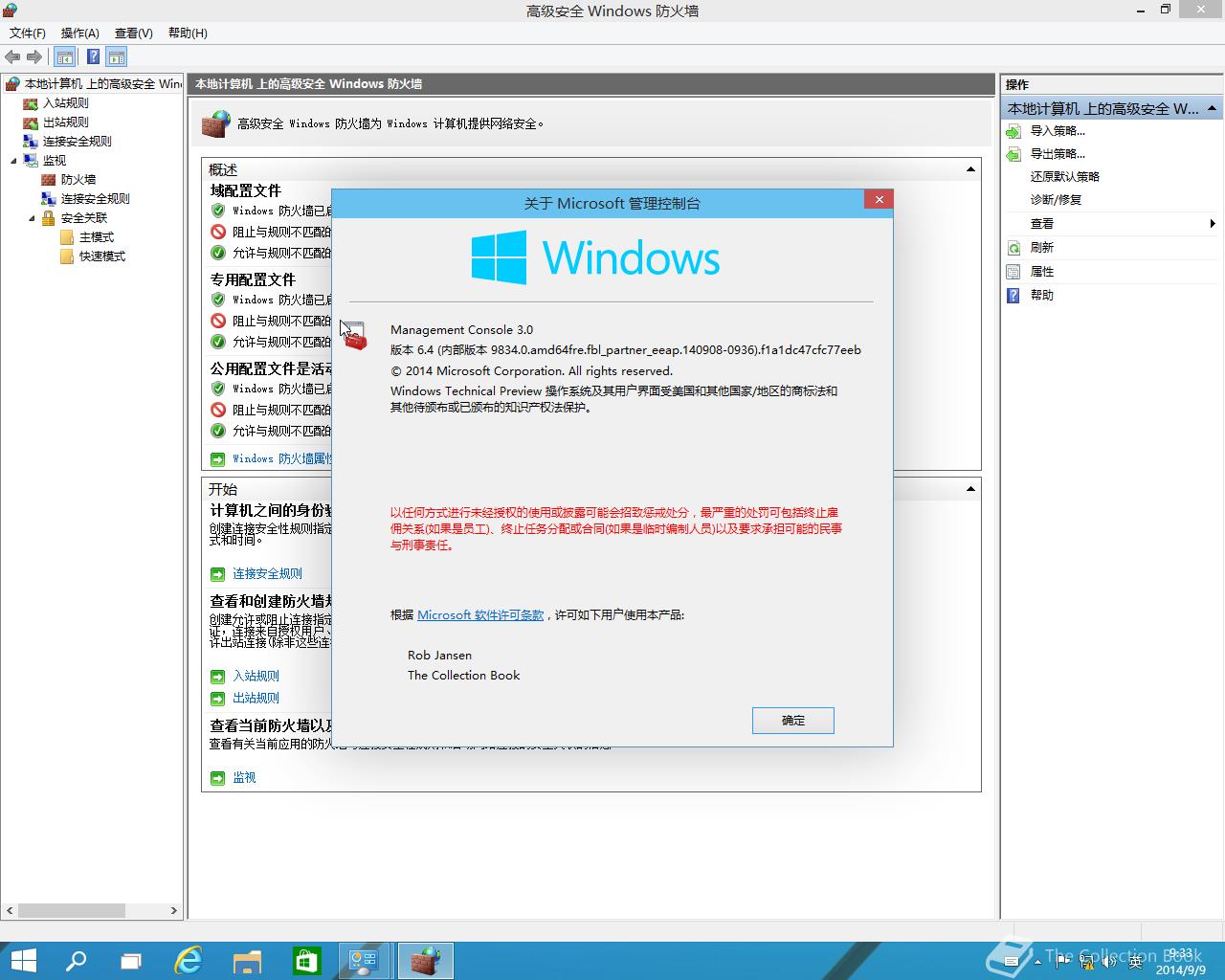Open Task View on the taskbar

coord(131,960)
